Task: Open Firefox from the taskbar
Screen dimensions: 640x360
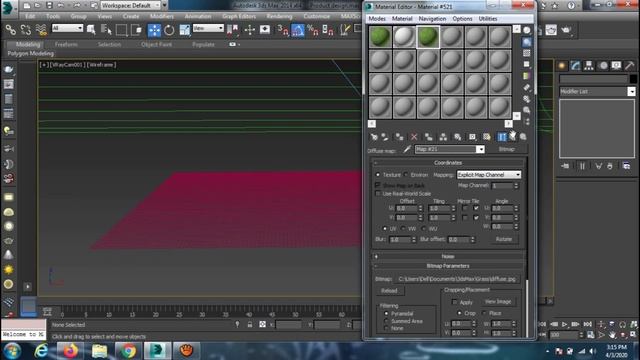Action: click(x=70, y=350)
